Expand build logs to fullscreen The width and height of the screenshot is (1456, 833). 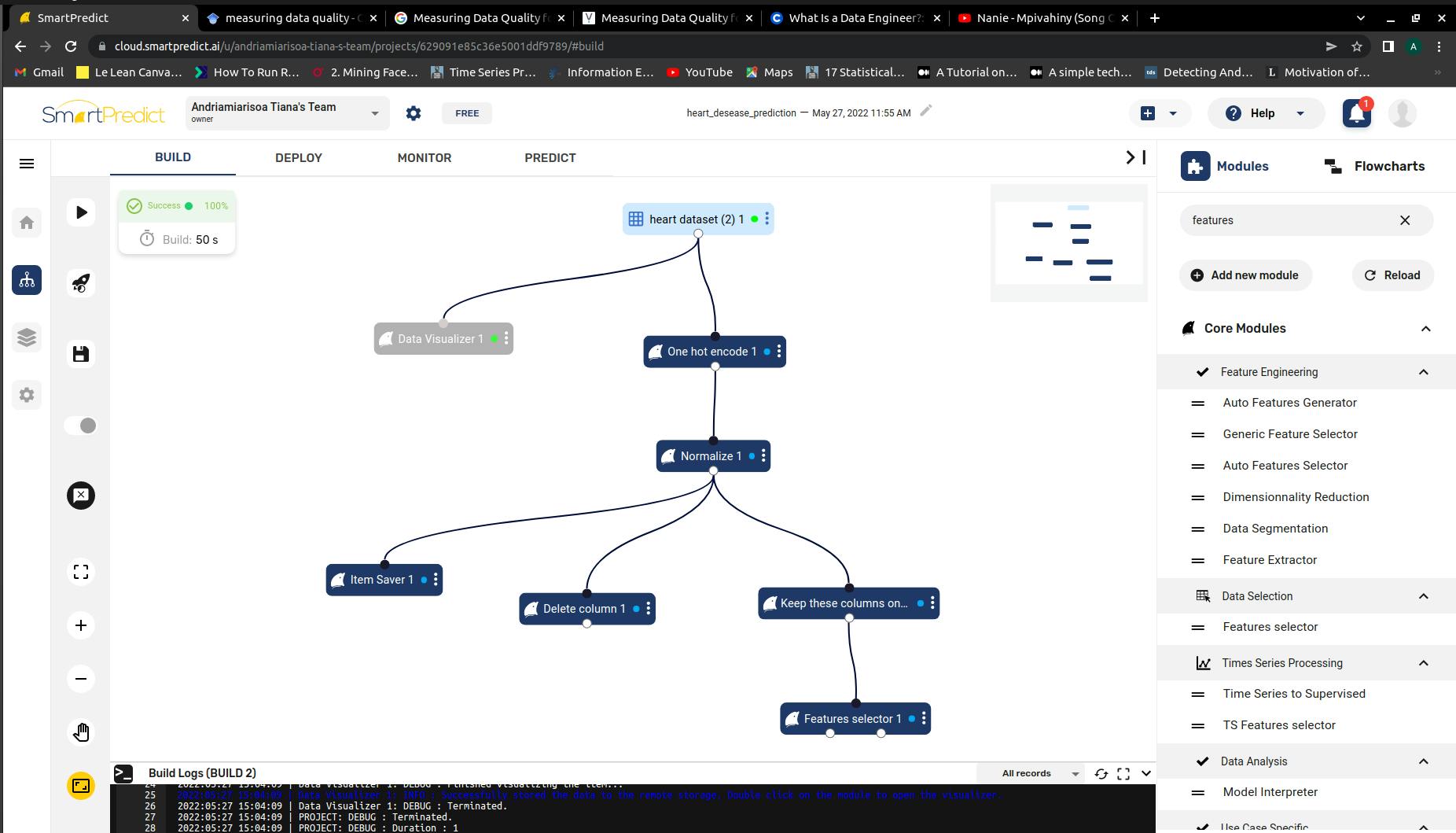pyautogui.click(x=1123, y=774)
